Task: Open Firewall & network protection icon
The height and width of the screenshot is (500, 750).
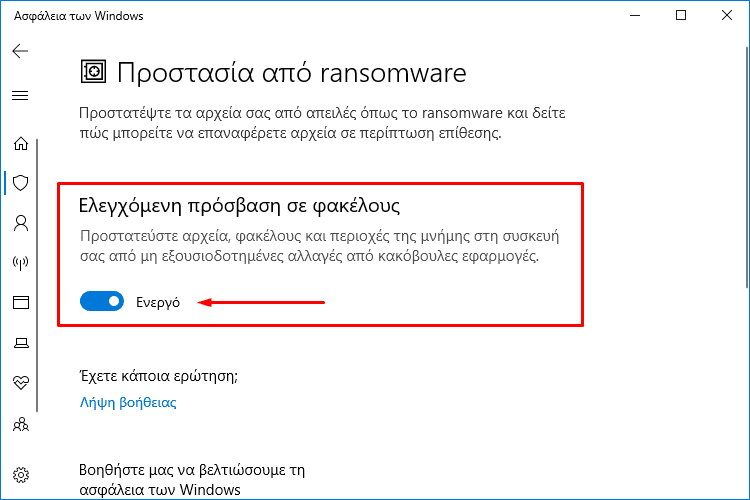Action: click(21, 263)
